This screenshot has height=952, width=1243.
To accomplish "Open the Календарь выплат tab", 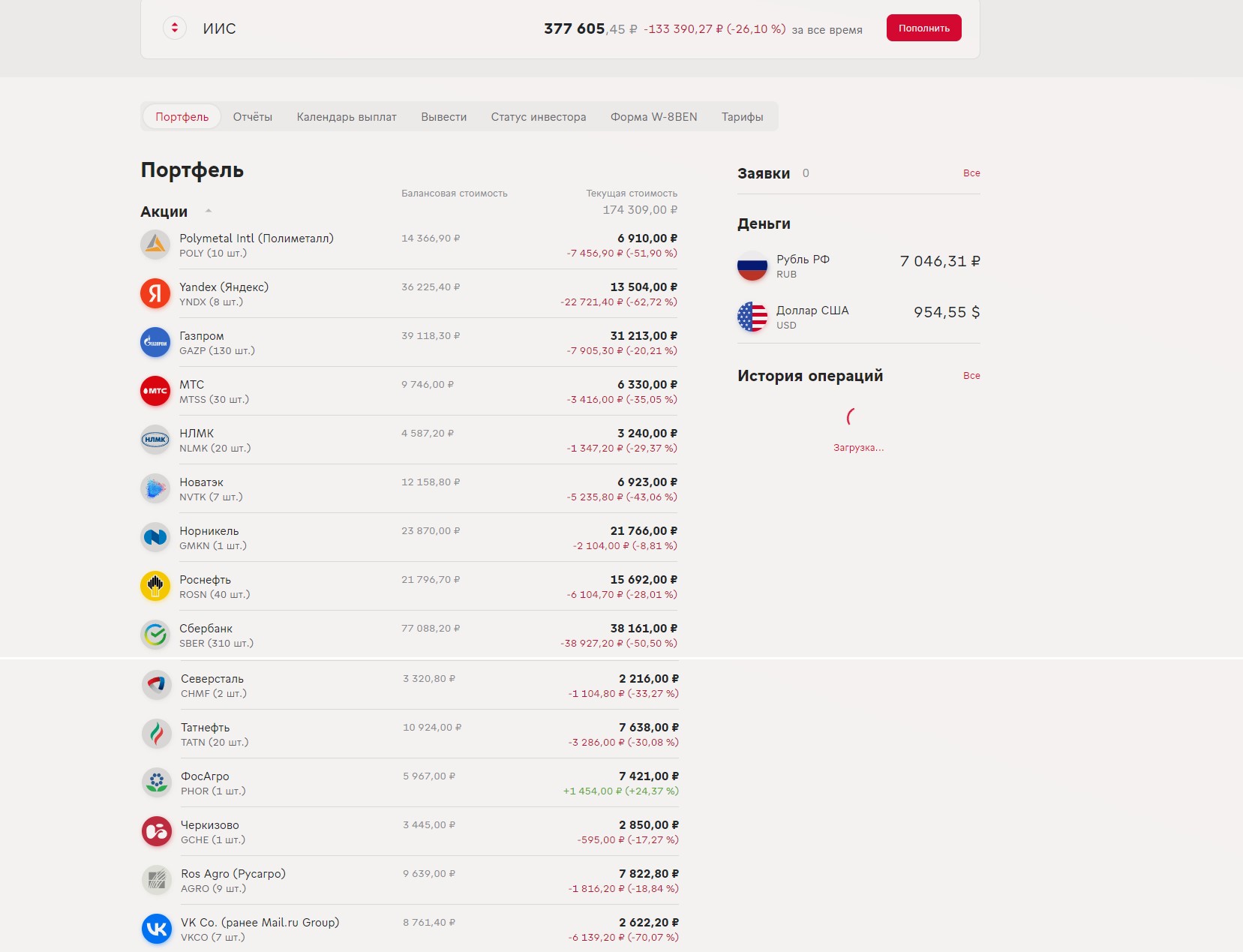I will (x=347, y=117).
